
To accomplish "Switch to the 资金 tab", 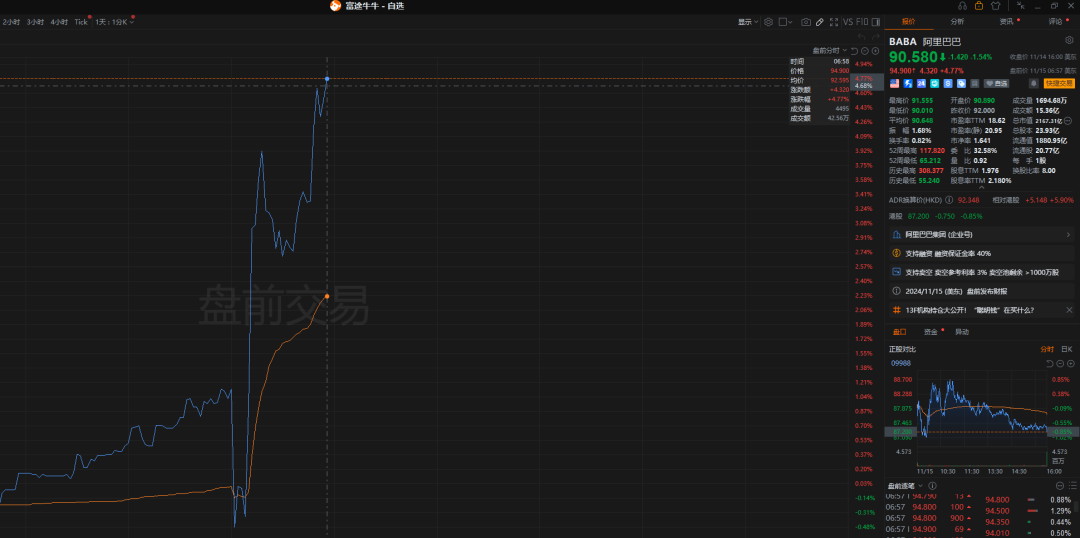I will click(931, 332).
